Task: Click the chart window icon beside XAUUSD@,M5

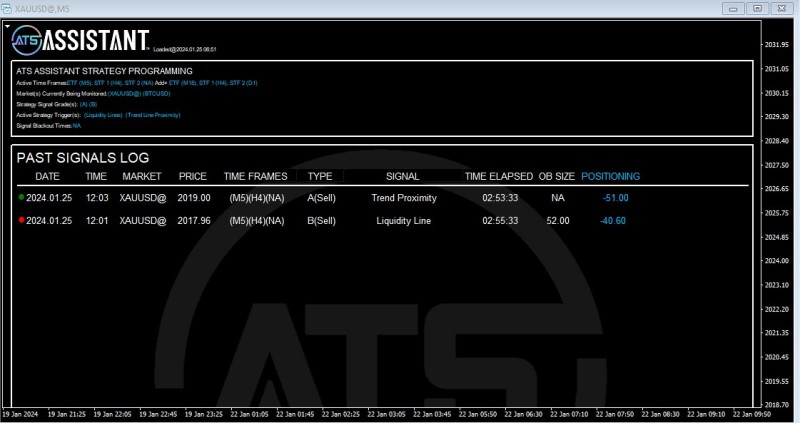Action: [x=6, y=9]
